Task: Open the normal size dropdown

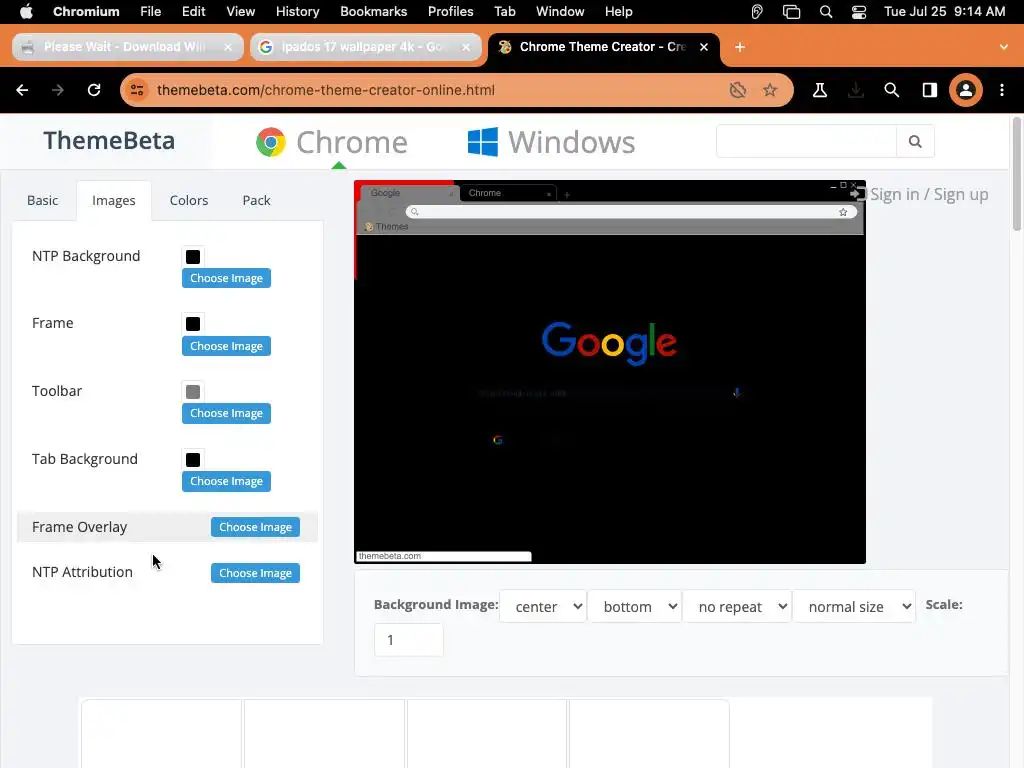Action: point(854,607)
